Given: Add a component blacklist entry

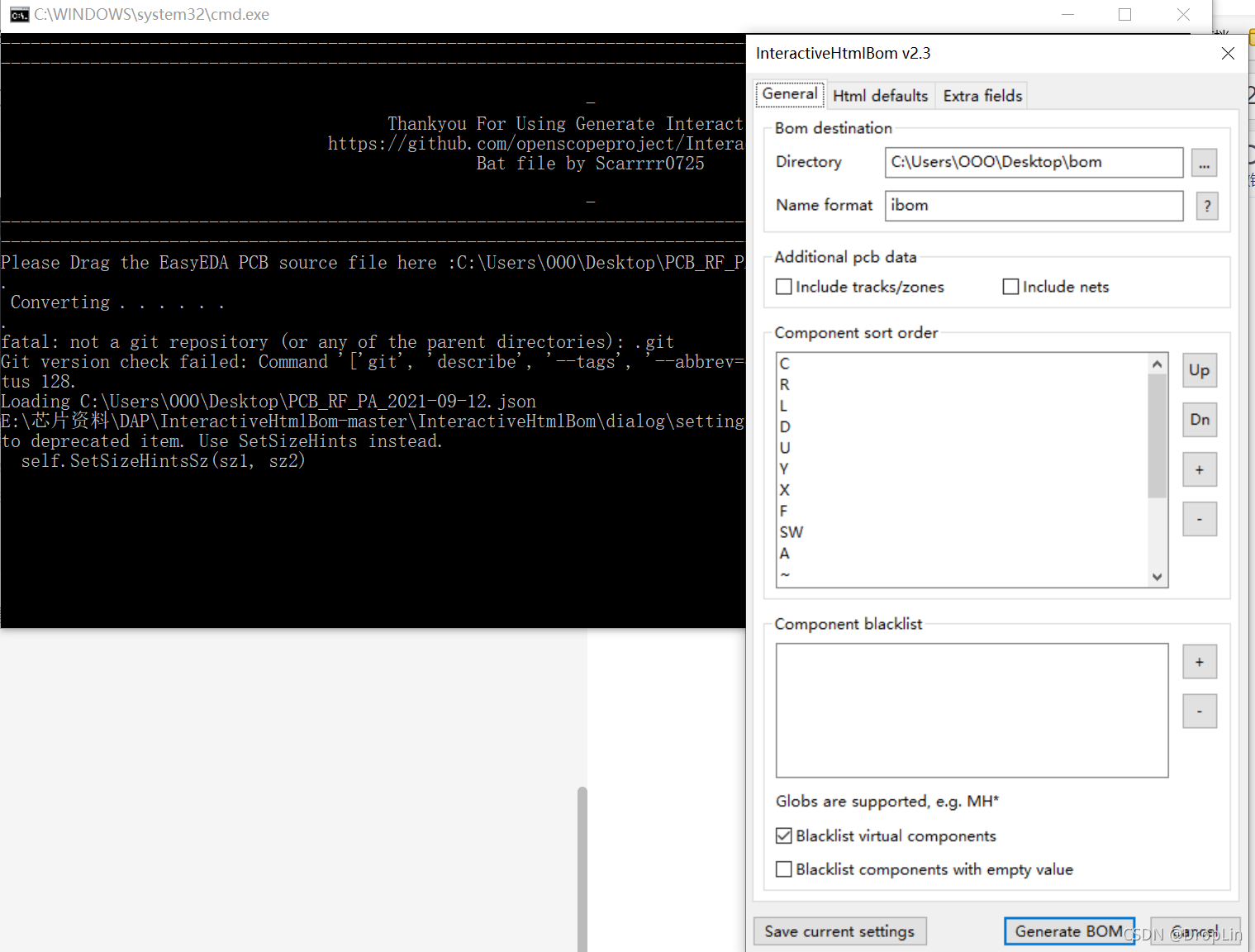Looking at the screenshot, I should click(1200, 662).
